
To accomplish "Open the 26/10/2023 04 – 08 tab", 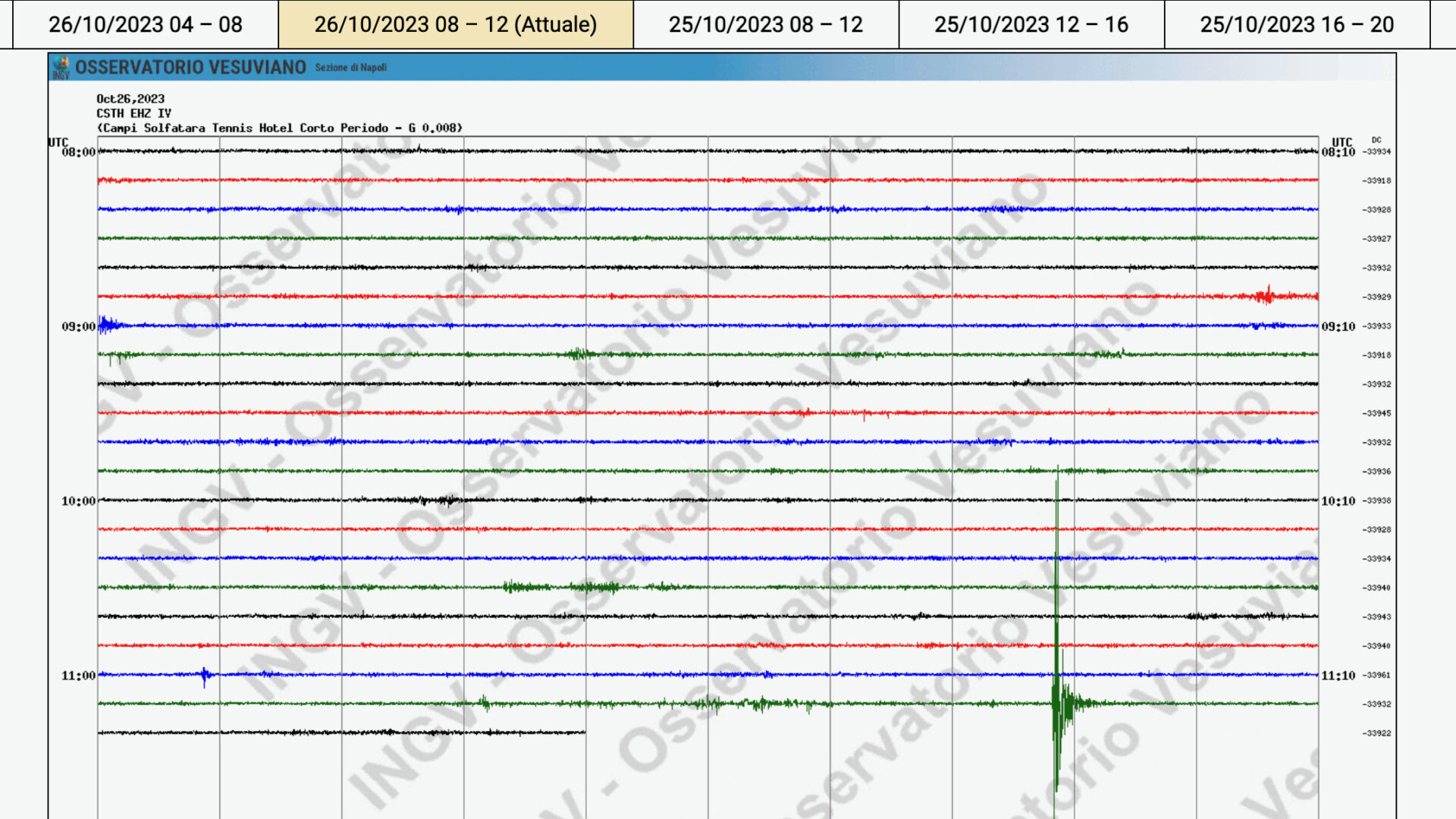I will point(146,24).
